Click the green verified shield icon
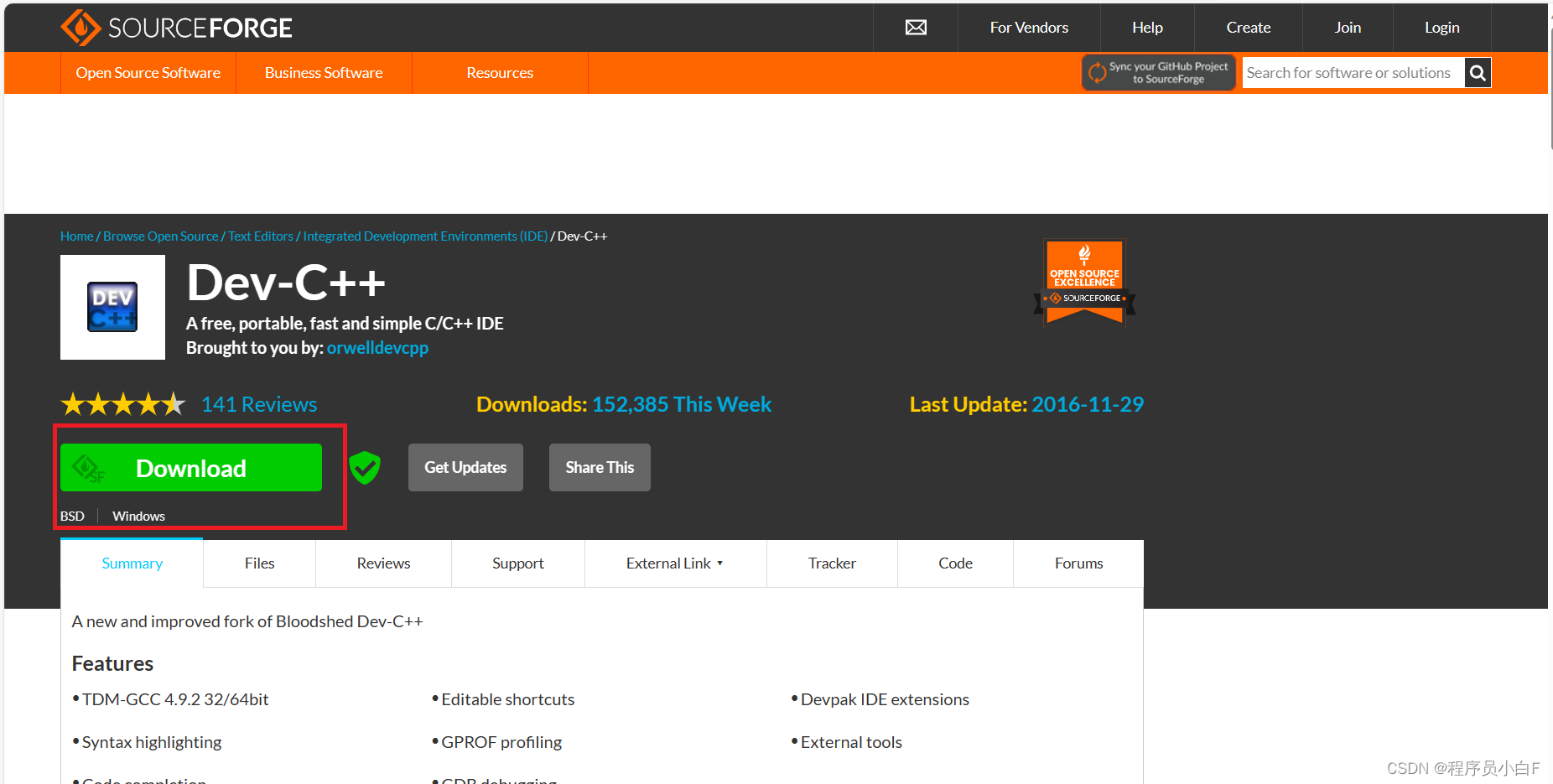Viewport: 1553px width, 784px height. coord(365,467)
